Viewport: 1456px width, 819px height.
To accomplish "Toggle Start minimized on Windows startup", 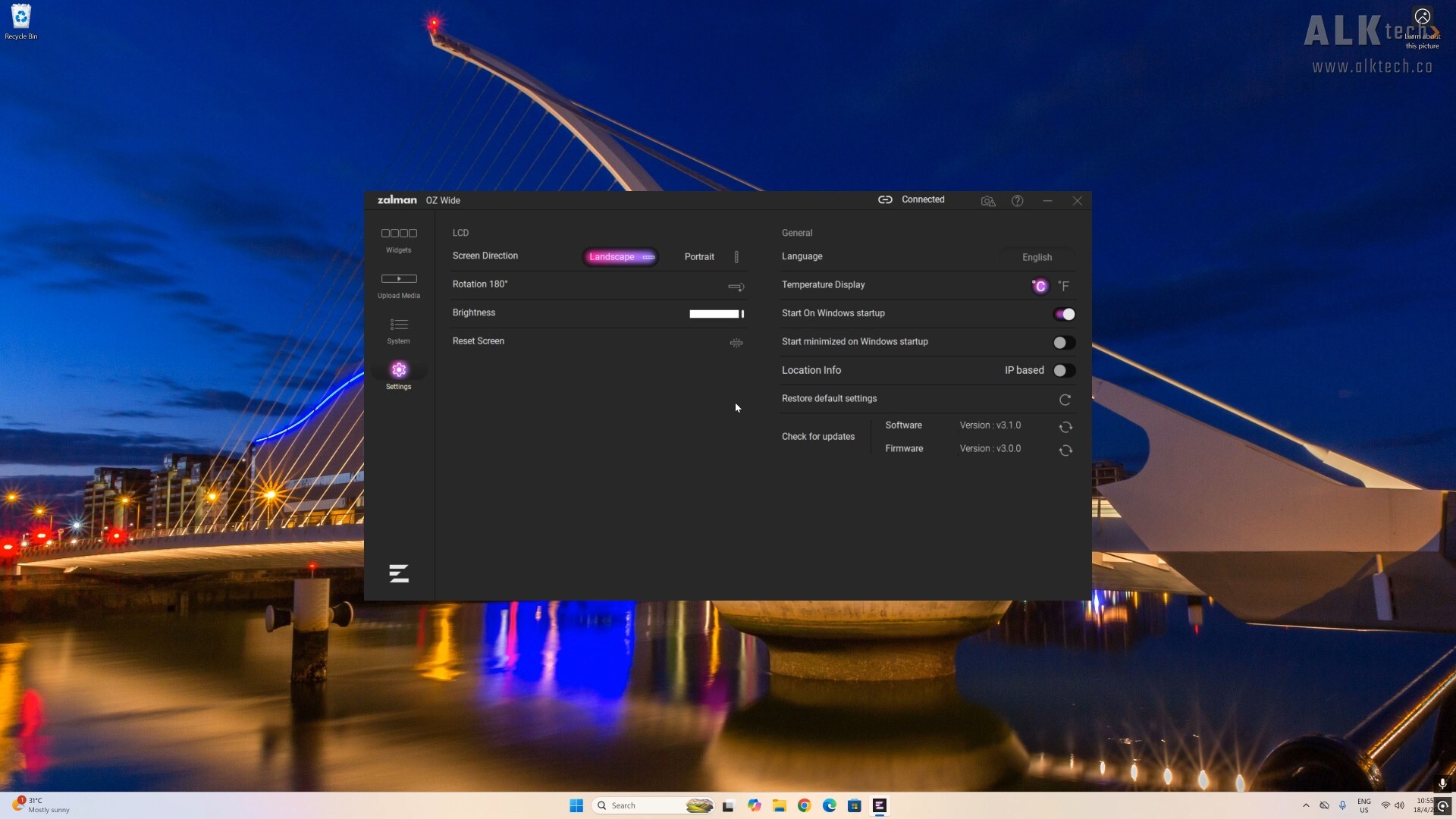I will 1062,342.
